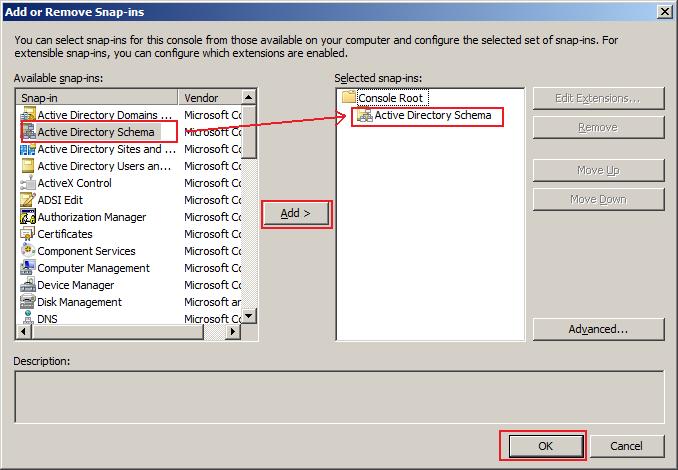Select Disk Management snap-in name
The image size is (678, 470).
tap(80, 302)
